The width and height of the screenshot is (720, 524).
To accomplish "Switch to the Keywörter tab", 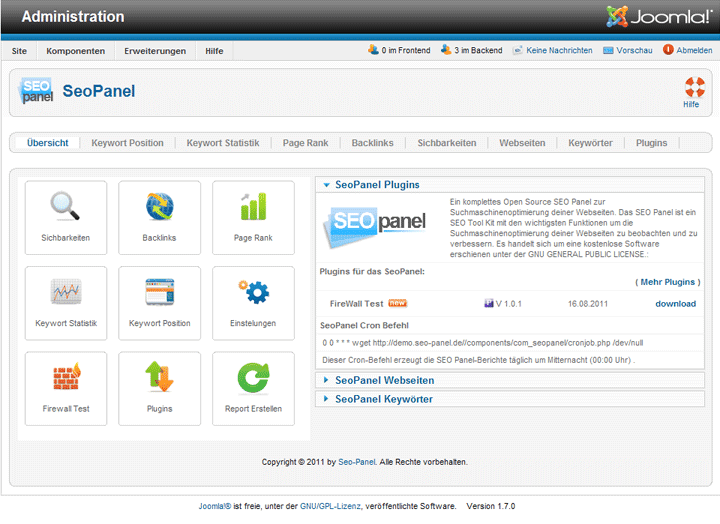I will tap(591, 143).
